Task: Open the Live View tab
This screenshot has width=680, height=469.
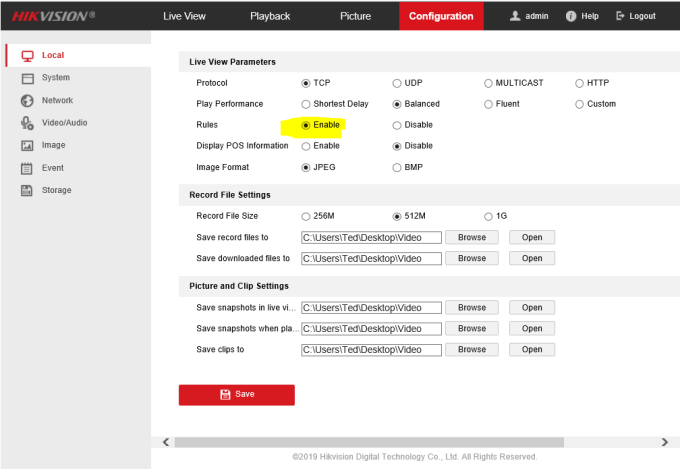Action: [x=185, y=16]
